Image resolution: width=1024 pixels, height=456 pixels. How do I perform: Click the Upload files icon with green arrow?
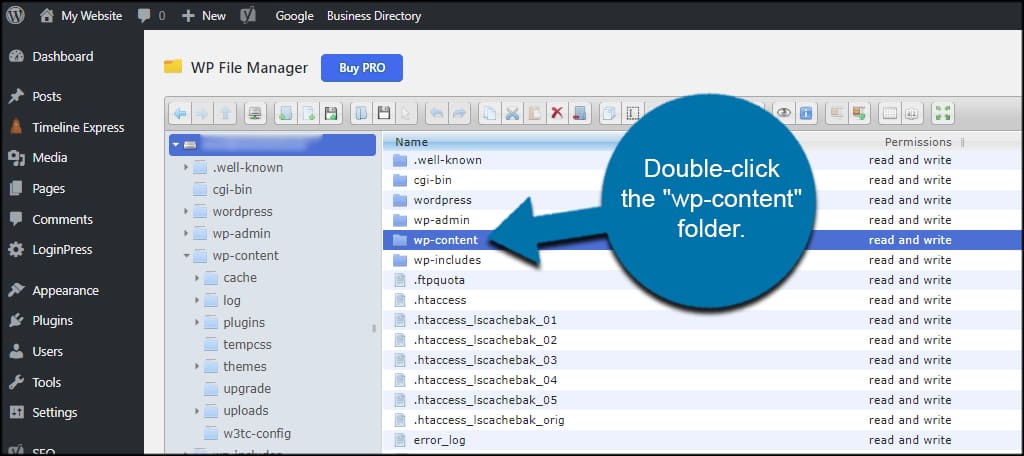coord(330,113)
